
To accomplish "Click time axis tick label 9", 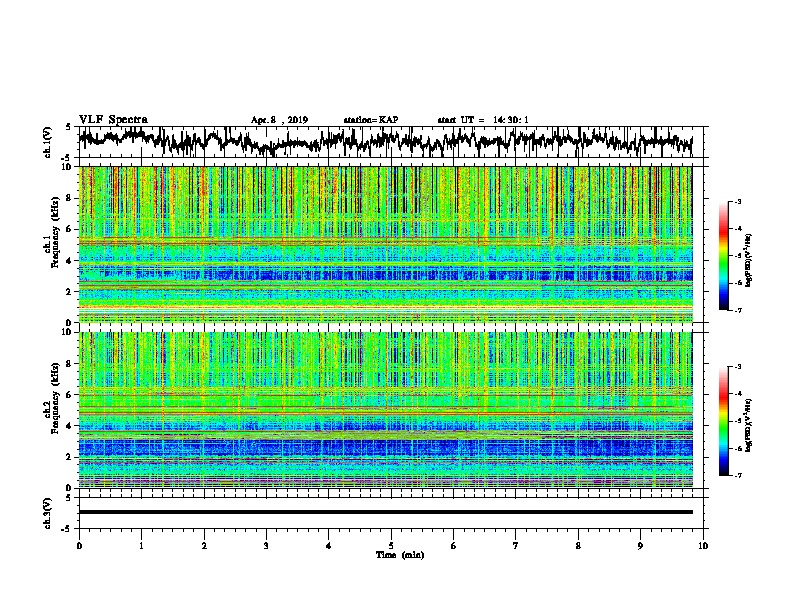I will coord(640,546).
